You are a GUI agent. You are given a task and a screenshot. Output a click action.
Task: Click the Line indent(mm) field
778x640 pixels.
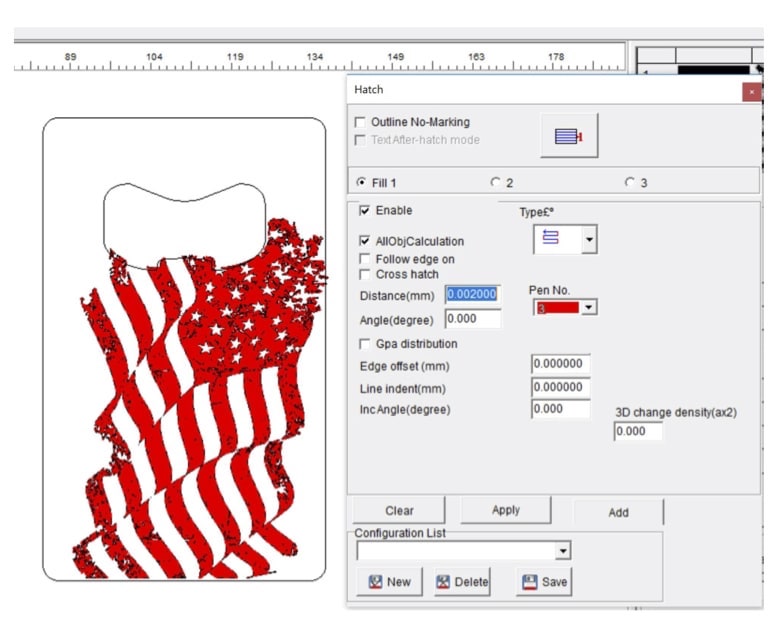[x=561, y=387]
